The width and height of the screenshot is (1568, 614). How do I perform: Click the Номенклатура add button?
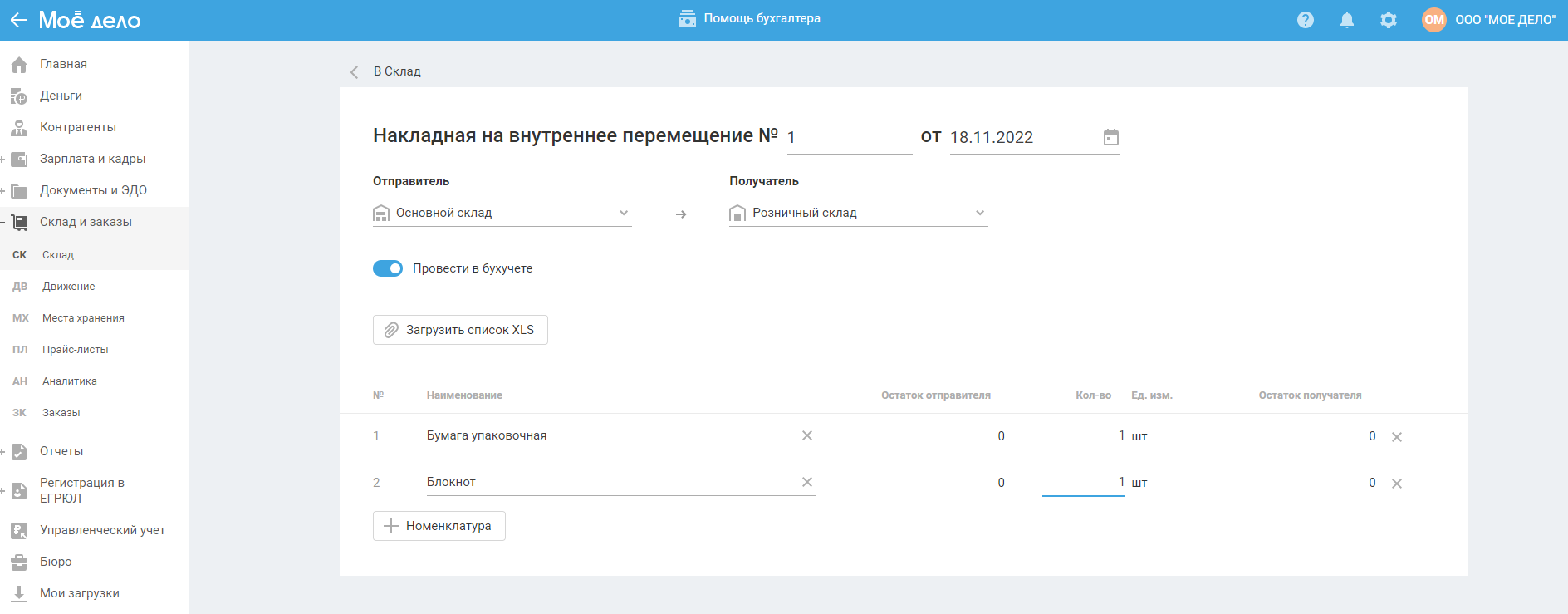pos(439,526)
